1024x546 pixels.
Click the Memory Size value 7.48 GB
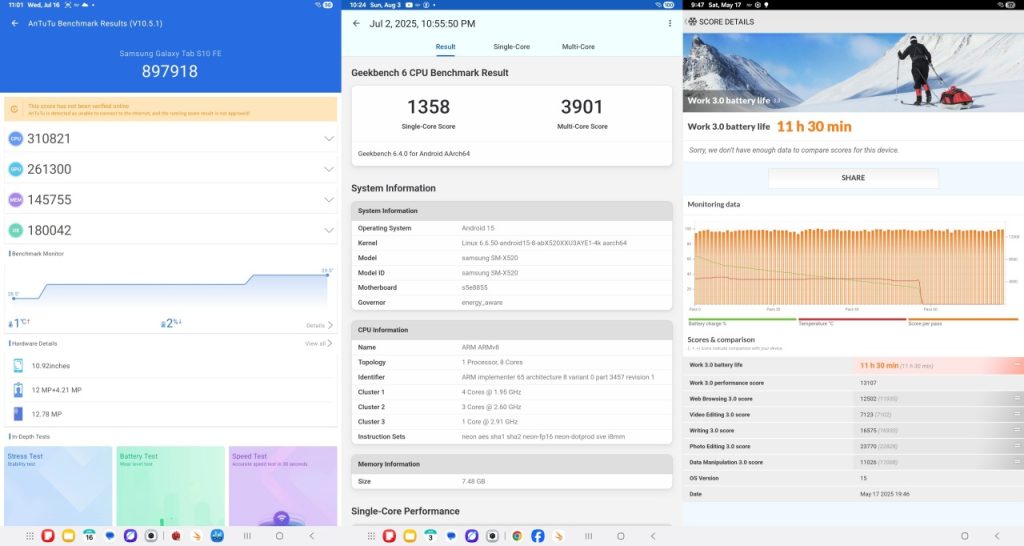[x=473, y=481]
